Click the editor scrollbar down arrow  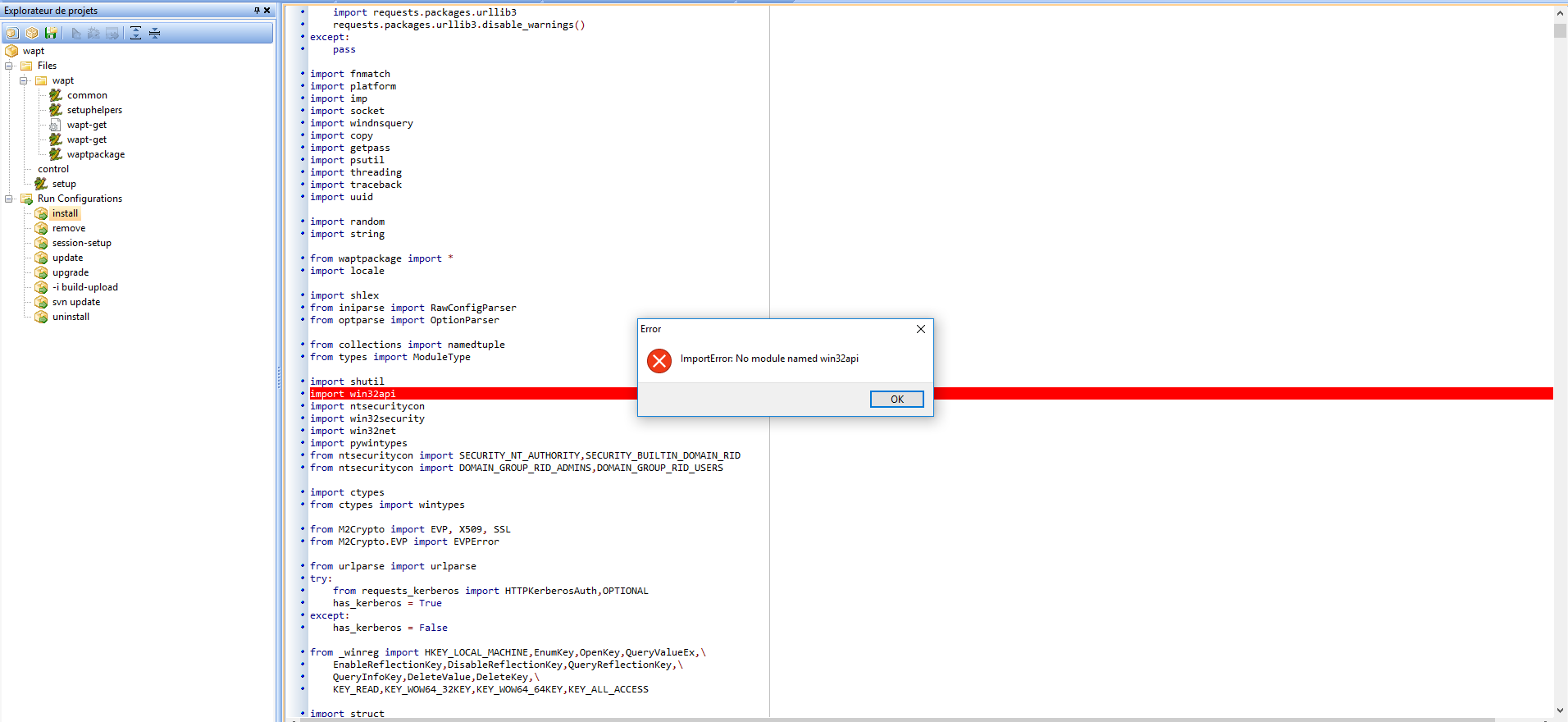point(1560,711)
